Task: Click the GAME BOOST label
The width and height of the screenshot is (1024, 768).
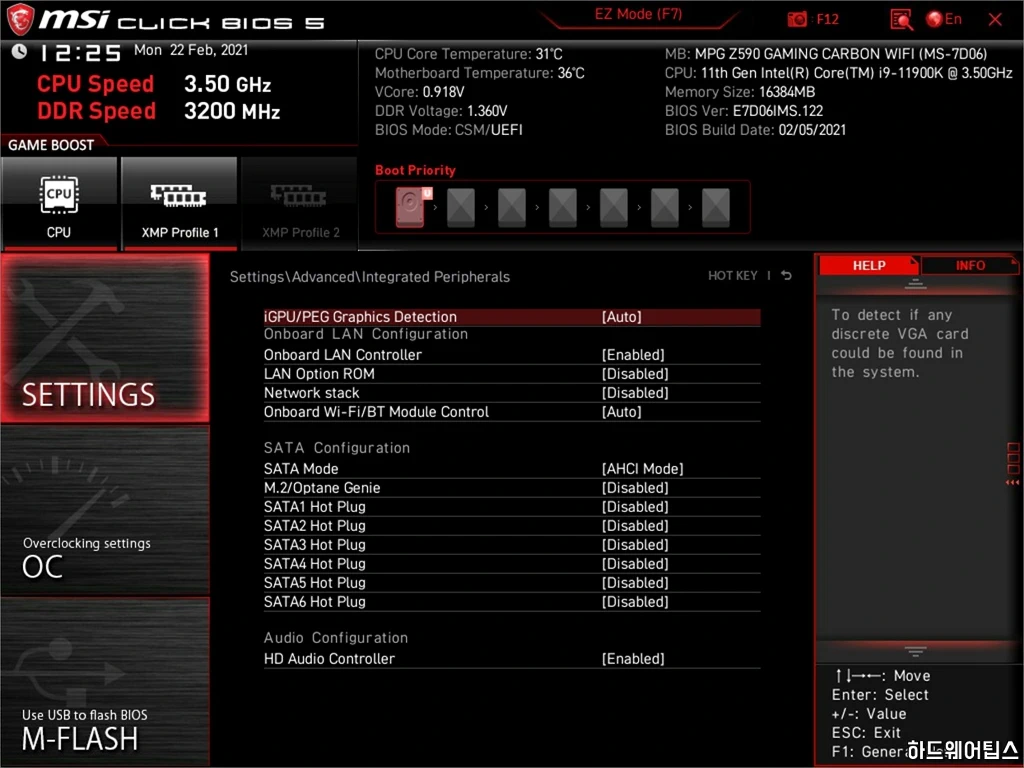Action: tap(51, 145)
